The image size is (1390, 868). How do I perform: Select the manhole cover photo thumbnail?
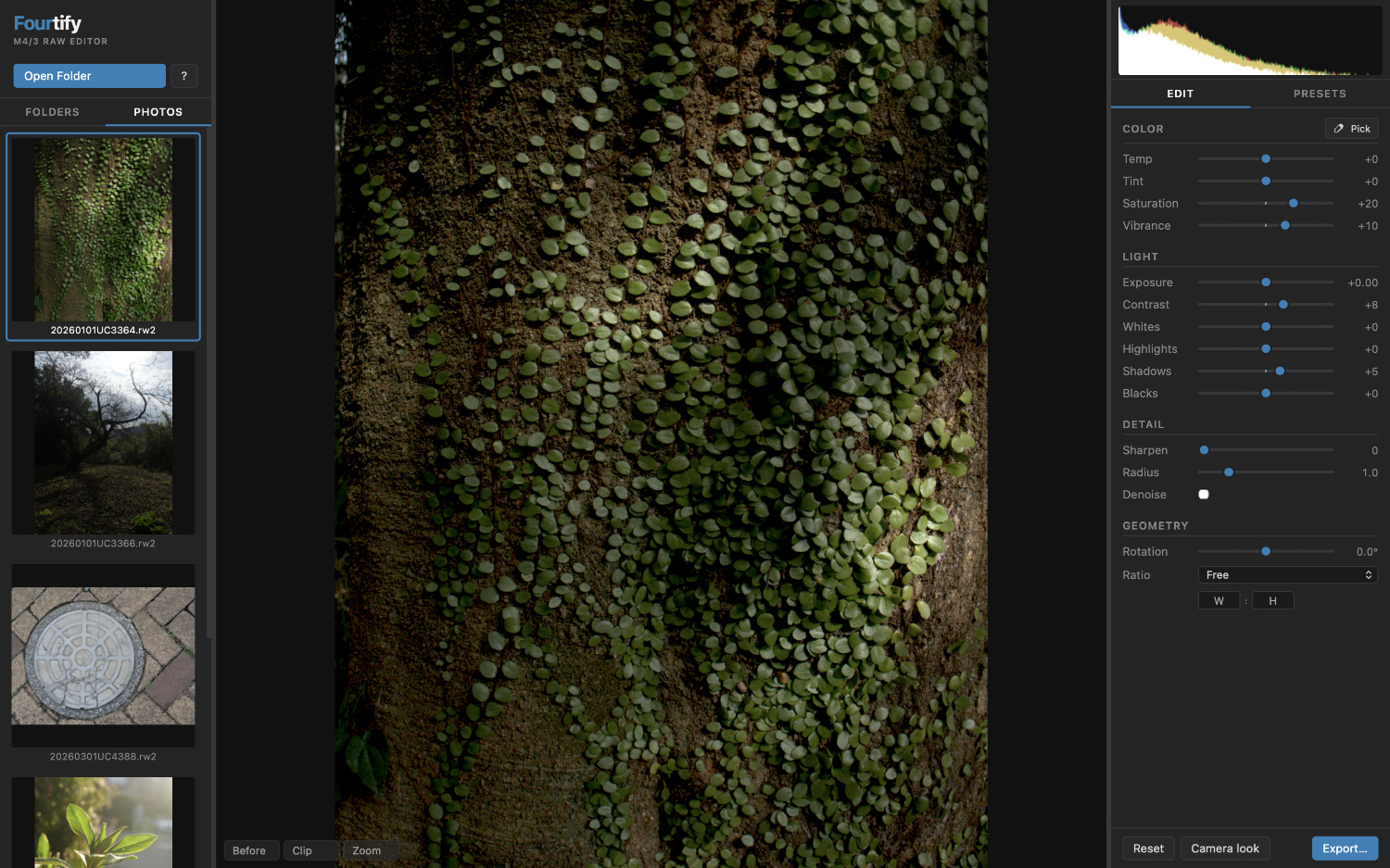103,656
